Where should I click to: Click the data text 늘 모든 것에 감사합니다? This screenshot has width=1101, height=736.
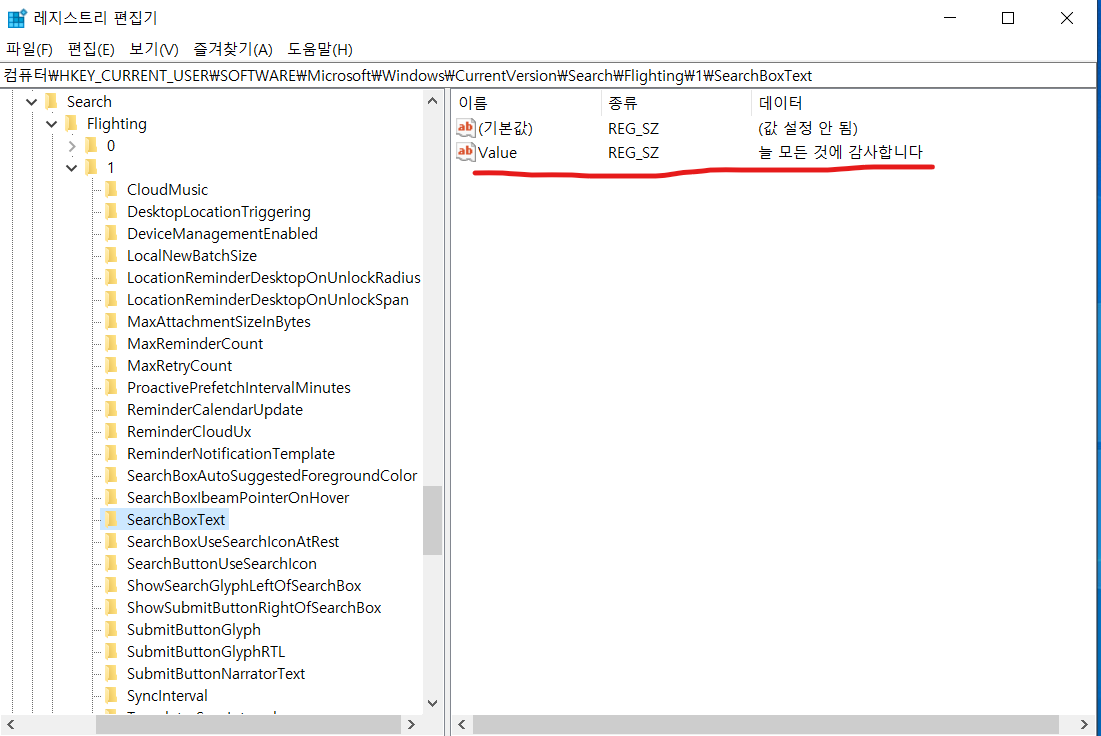(840, 152)
